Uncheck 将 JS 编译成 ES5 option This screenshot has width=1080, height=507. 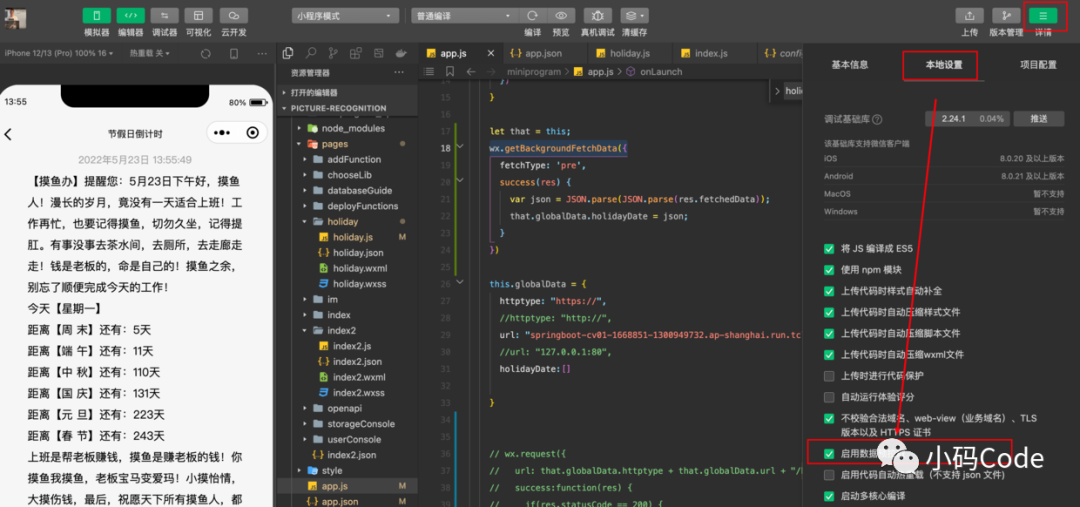[828, 249]
